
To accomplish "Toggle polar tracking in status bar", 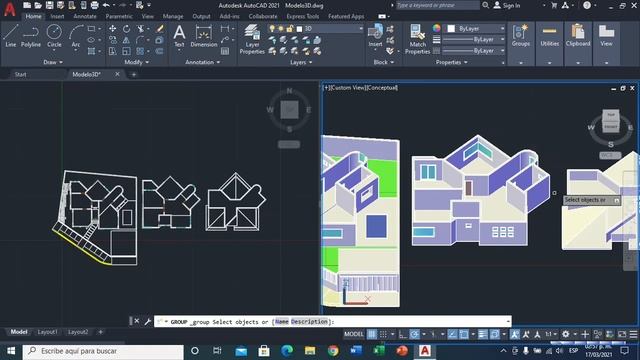I will point(414,334).
